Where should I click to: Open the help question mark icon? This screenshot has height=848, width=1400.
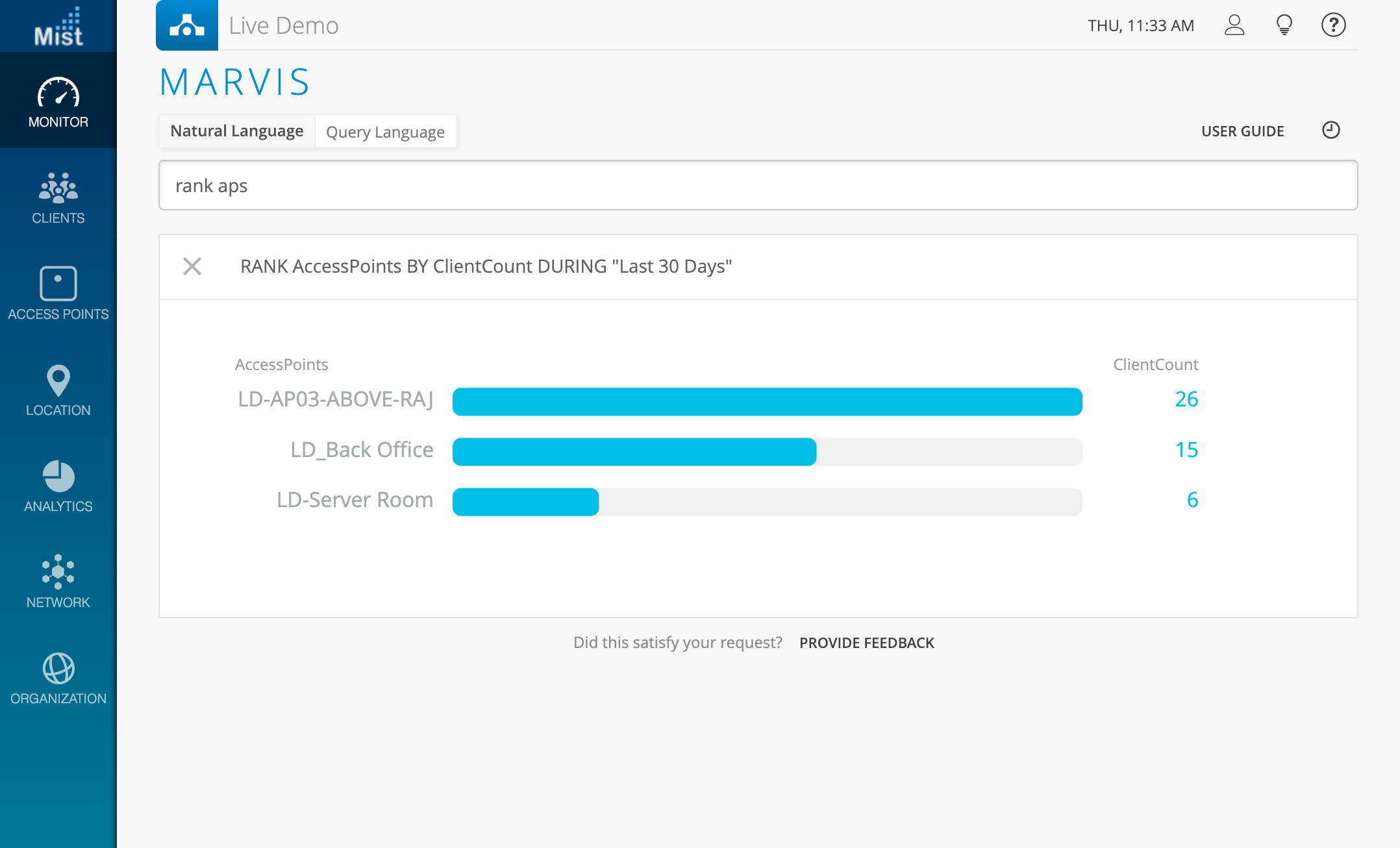coord(1333,25)
